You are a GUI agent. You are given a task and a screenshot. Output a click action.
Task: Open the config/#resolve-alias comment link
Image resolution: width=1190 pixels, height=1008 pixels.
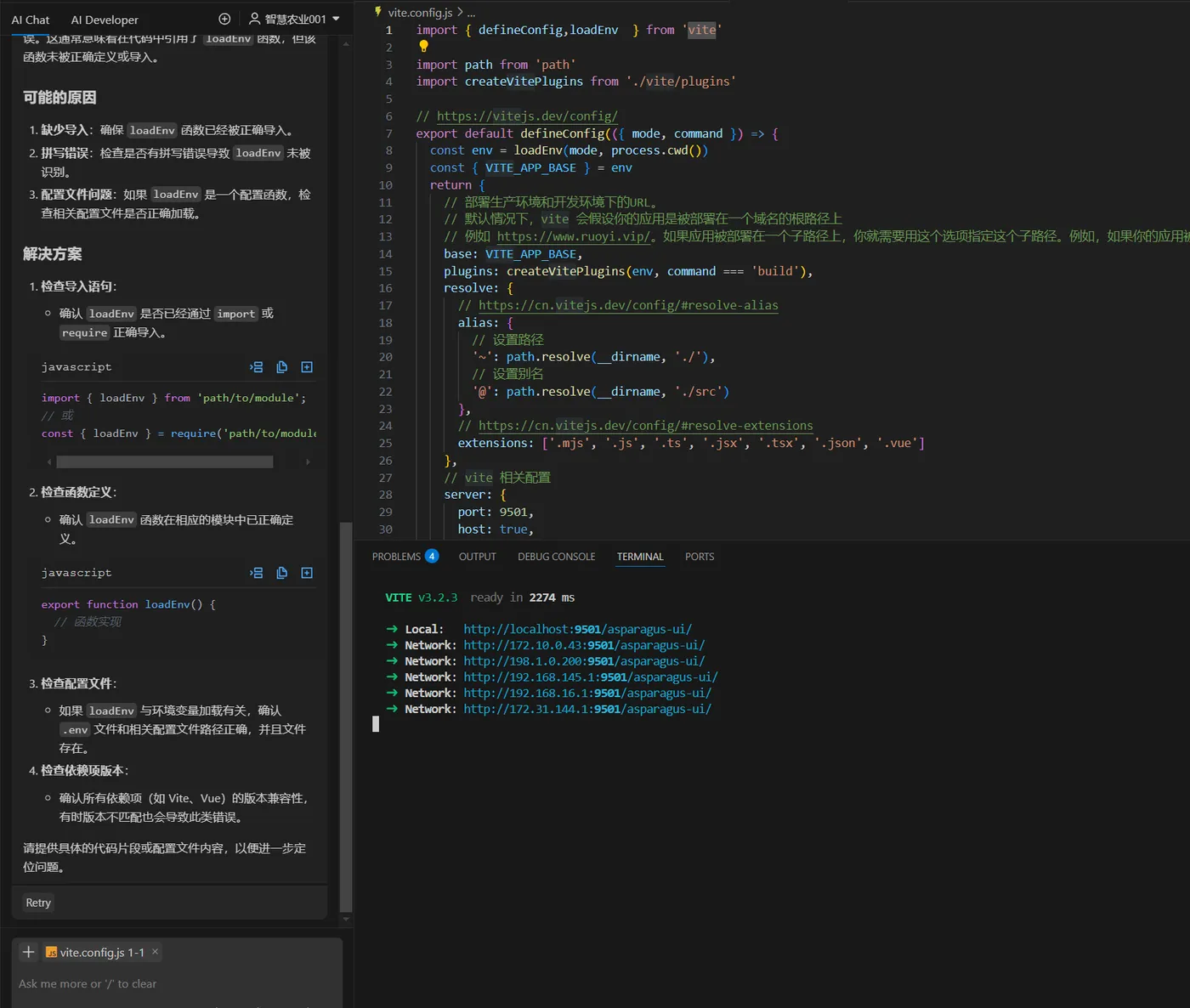pos(628,305)
